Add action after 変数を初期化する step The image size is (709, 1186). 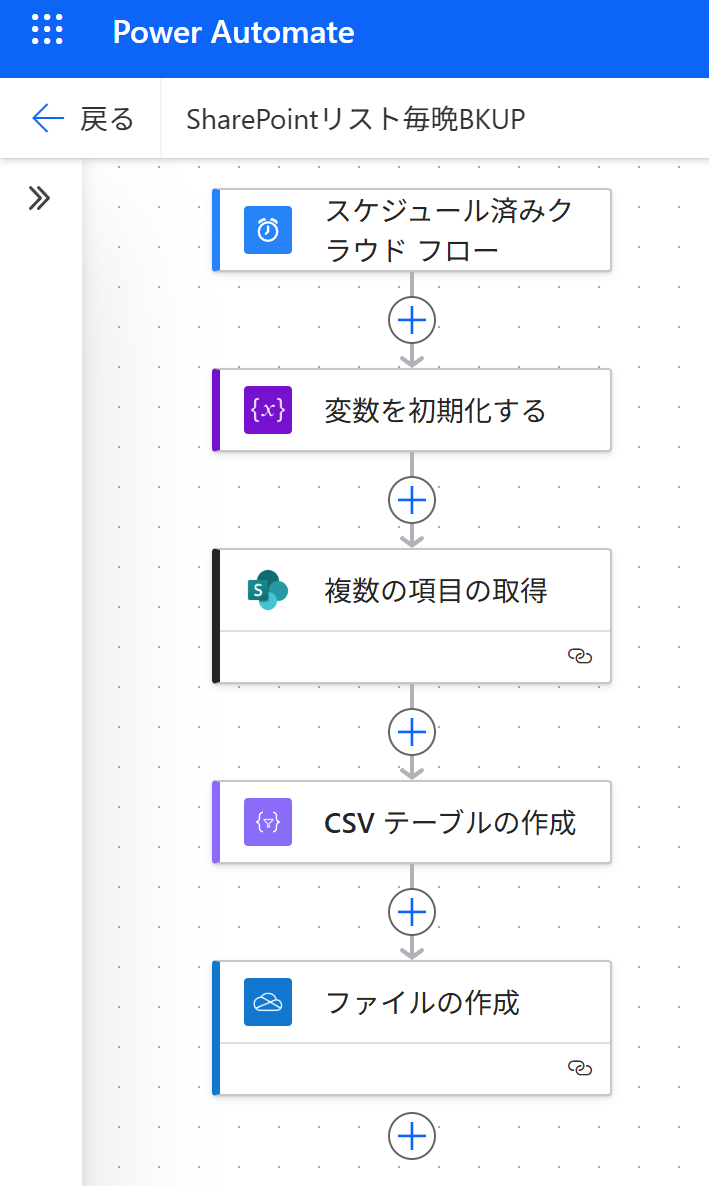coord(412,500)
